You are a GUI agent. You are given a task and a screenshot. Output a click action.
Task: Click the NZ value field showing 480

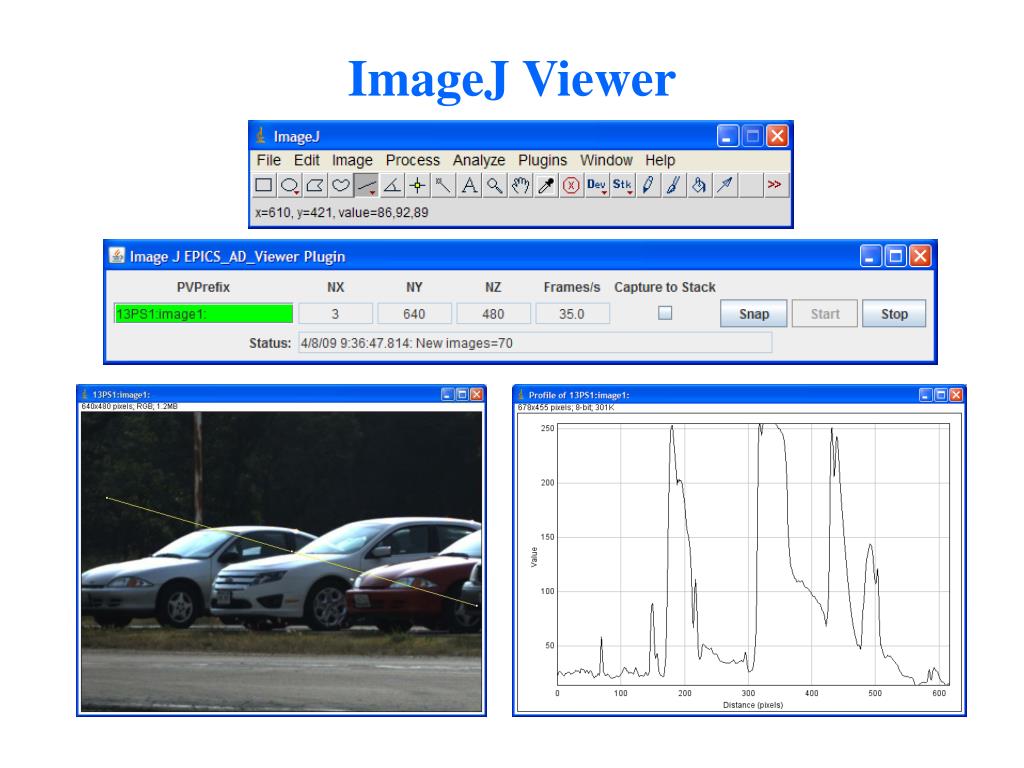click(493, 313)
